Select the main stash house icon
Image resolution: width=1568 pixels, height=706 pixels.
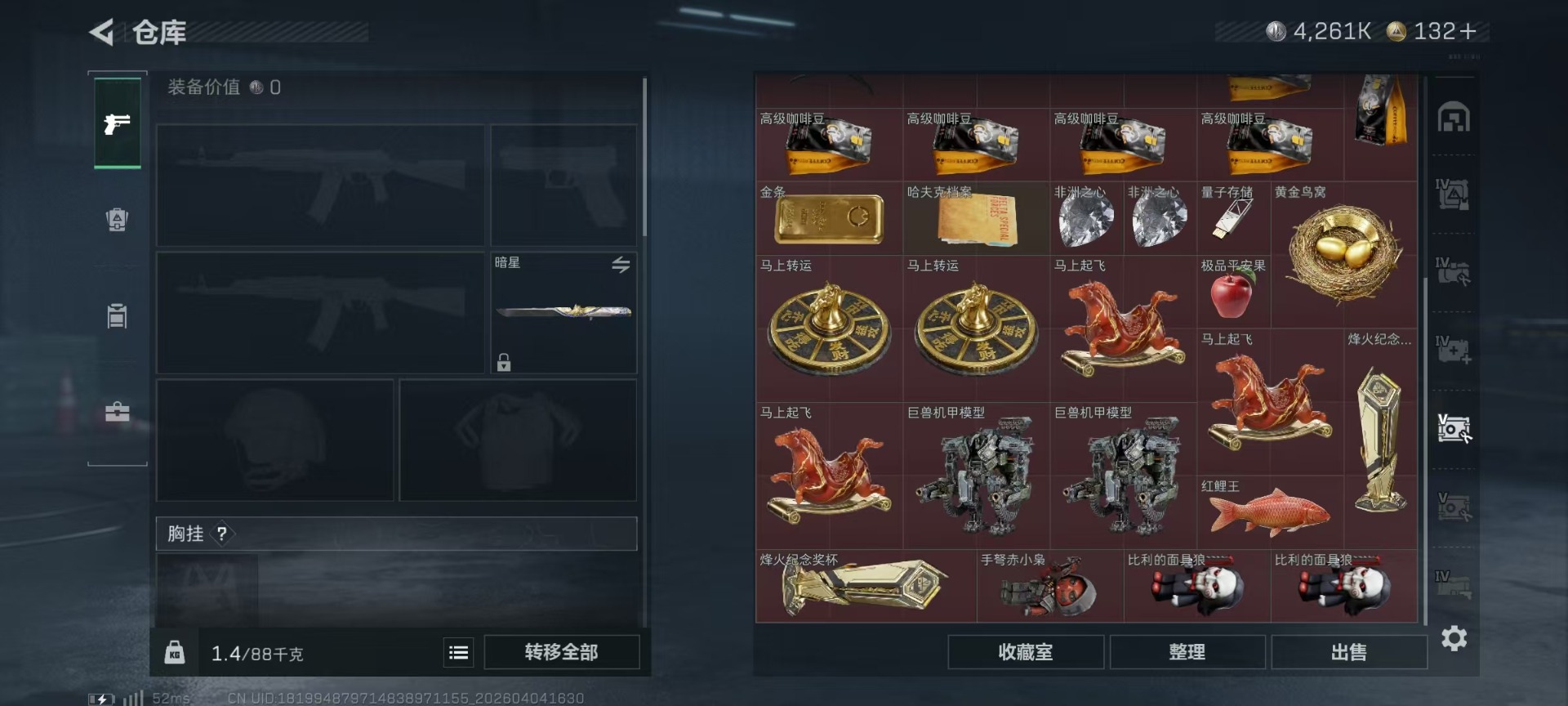coord(1454,118)
